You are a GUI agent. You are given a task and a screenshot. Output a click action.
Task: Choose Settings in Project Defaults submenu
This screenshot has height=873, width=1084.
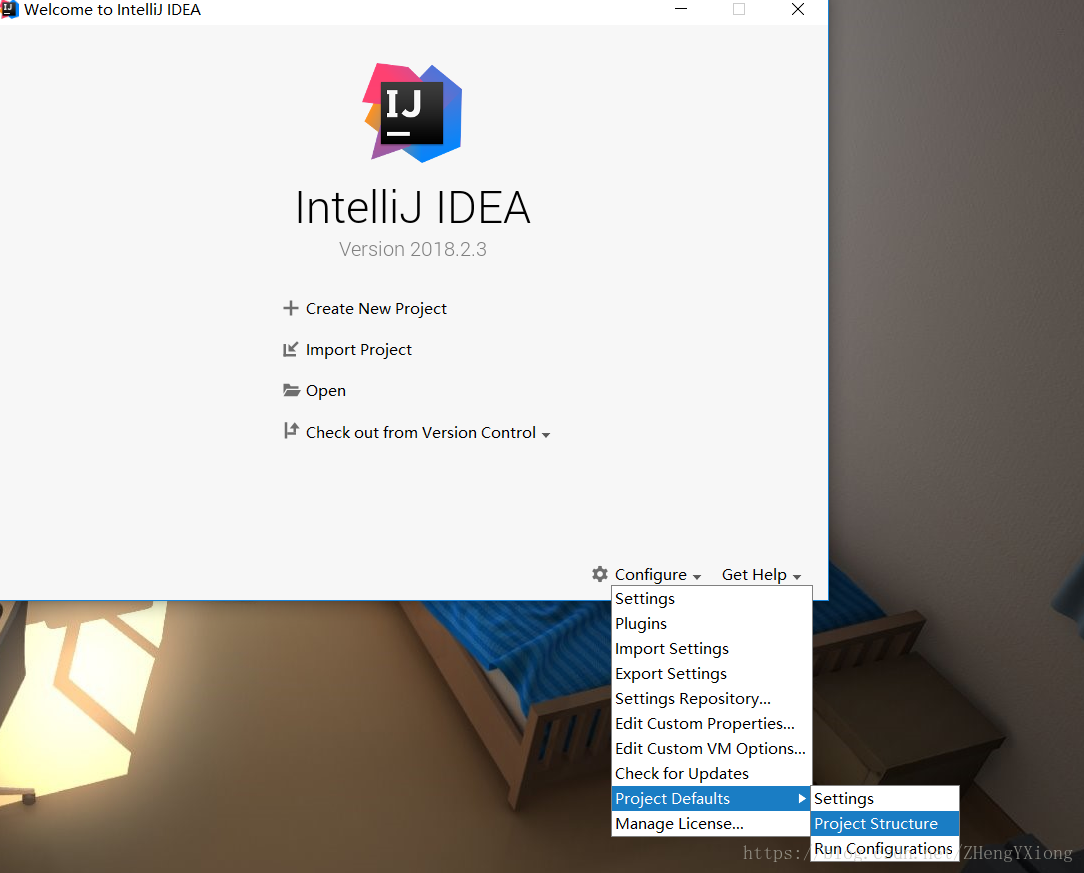pyautogui.click(x=885, y=798)
